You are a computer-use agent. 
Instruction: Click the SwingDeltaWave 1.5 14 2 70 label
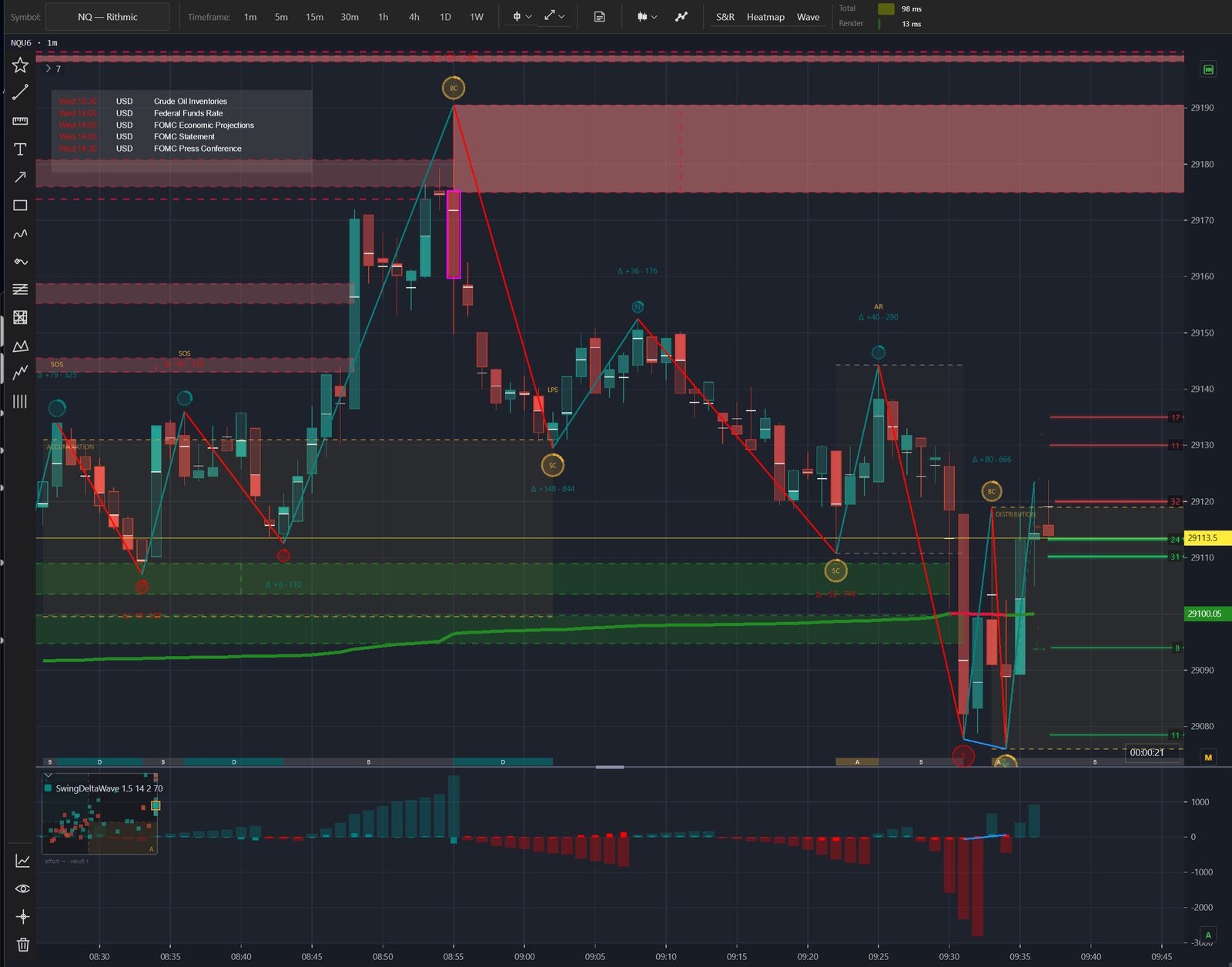(x=109, y=788)
